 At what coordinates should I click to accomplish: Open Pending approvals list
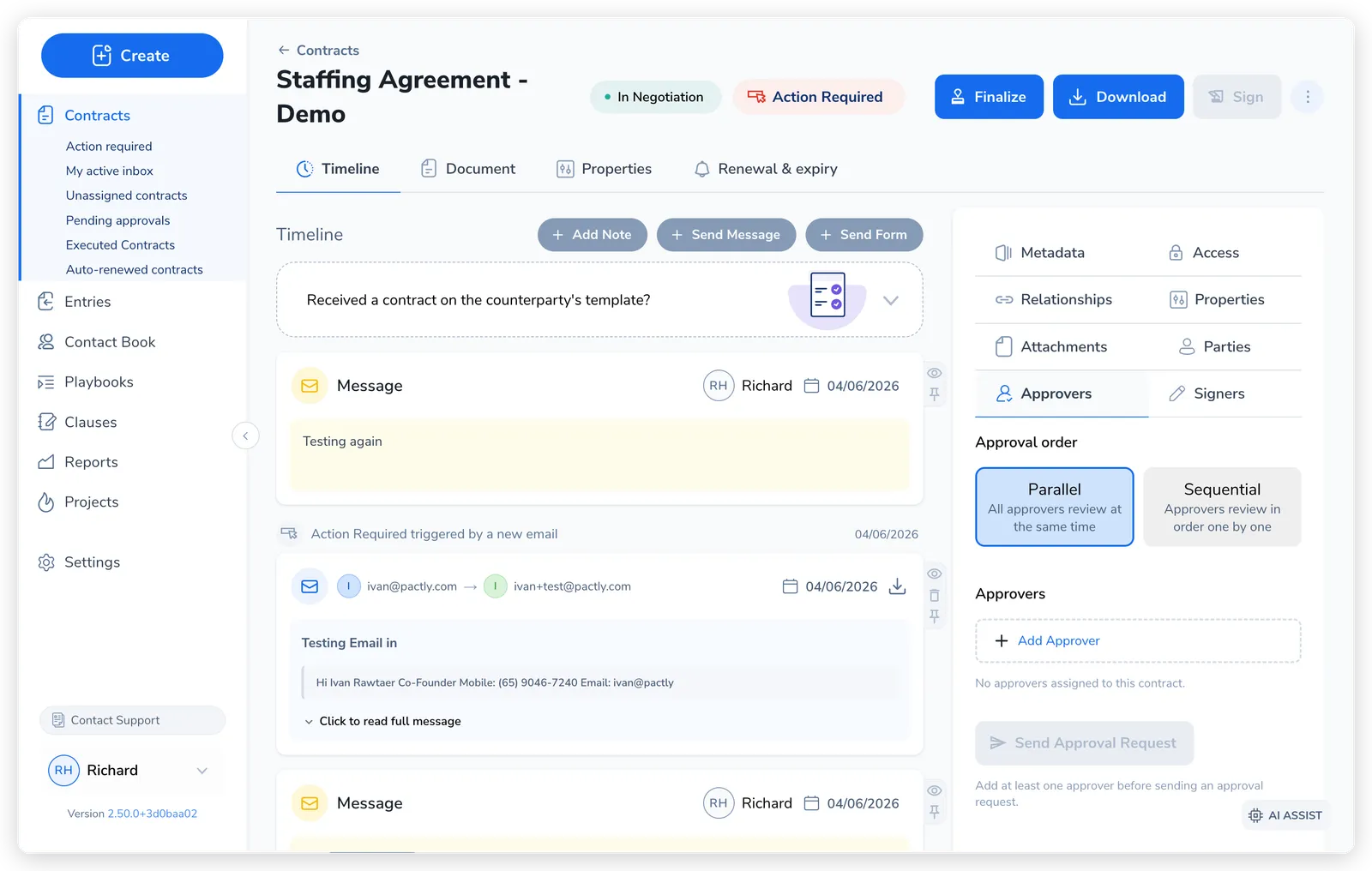117,220
